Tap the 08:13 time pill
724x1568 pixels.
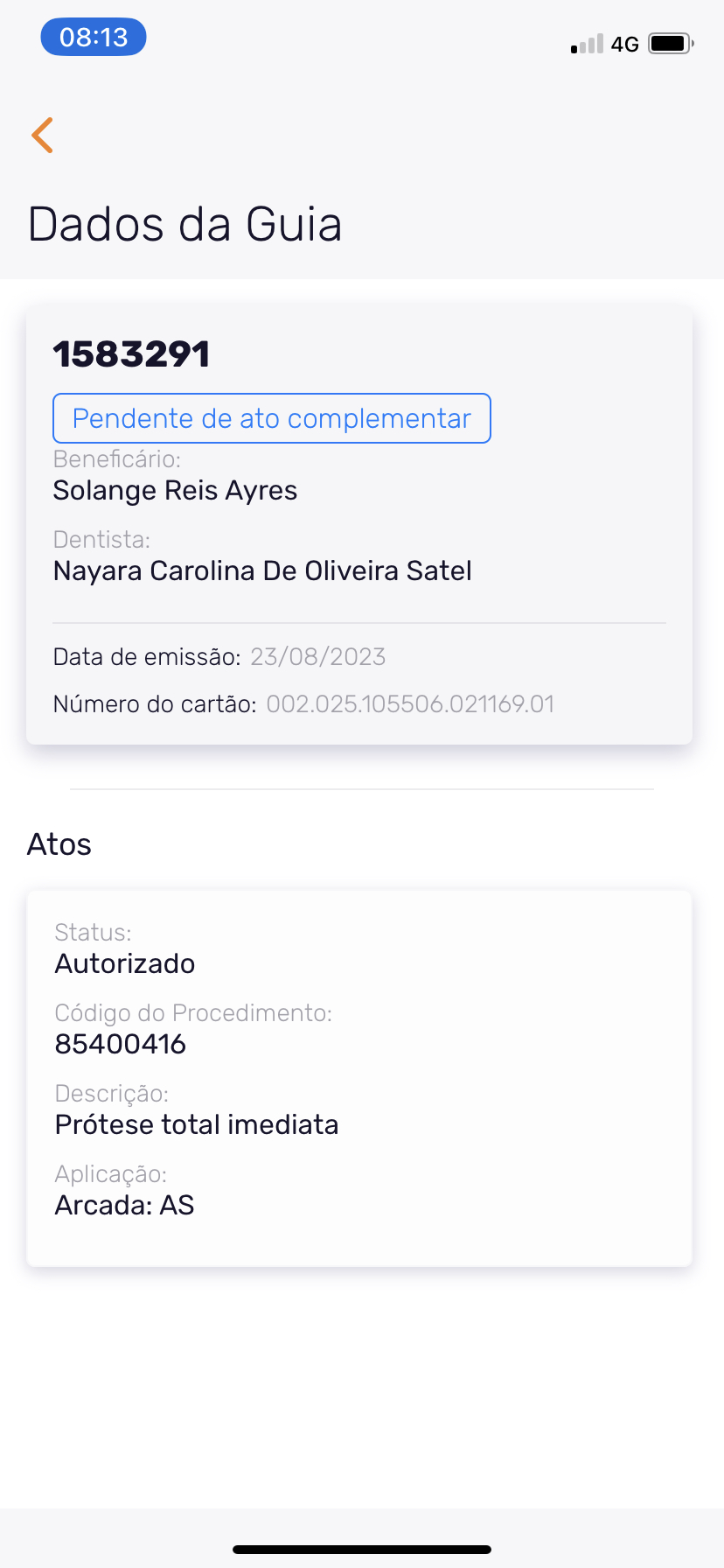point(94,38)
